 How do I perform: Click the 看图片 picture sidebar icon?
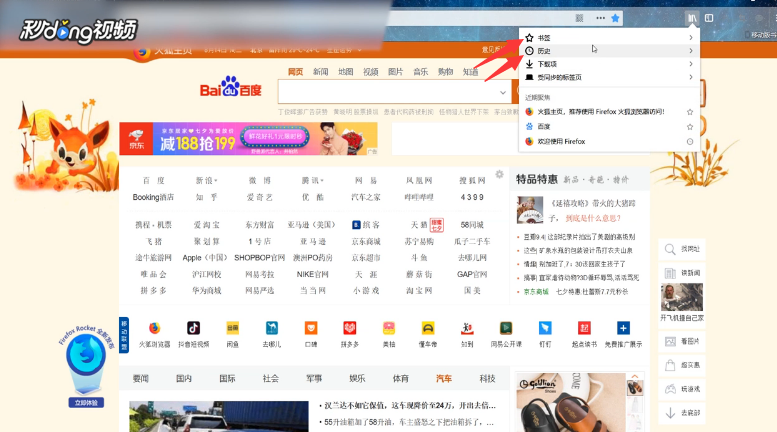[670, 341]
